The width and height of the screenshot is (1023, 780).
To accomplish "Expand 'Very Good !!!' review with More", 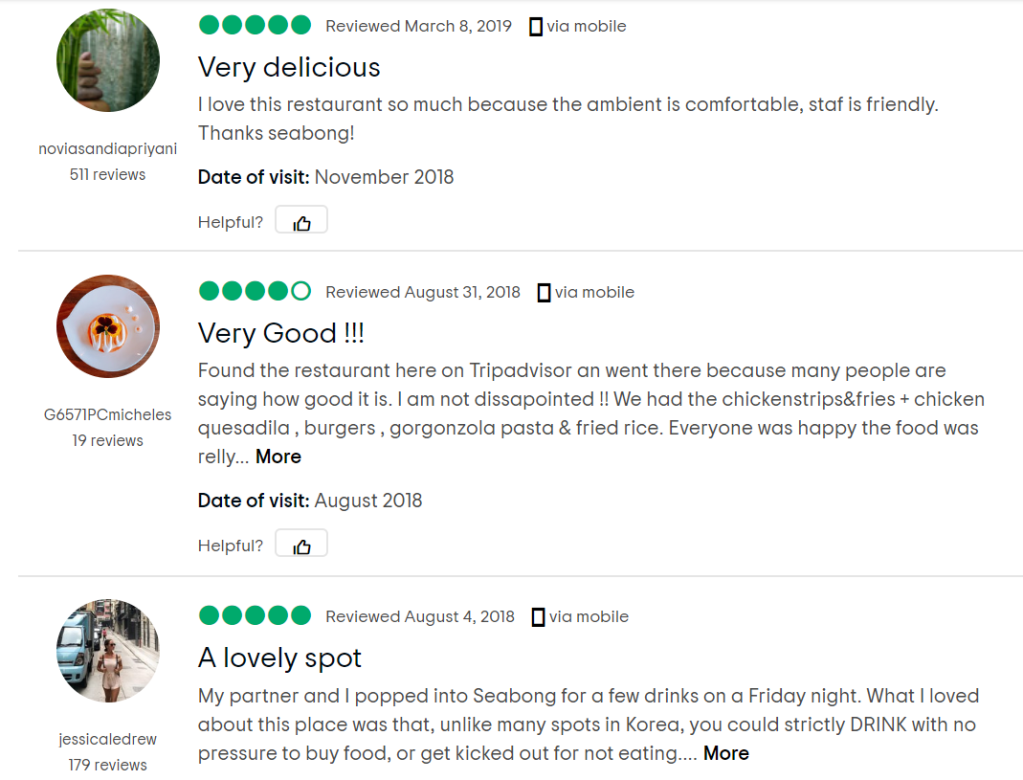I will coord(278,457).
